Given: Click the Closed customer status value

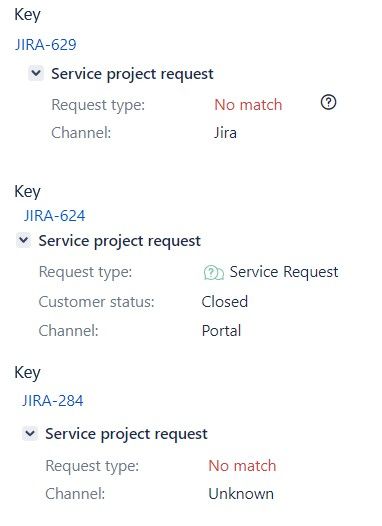Looking at the screenshot, I should (x=225, y=302).
